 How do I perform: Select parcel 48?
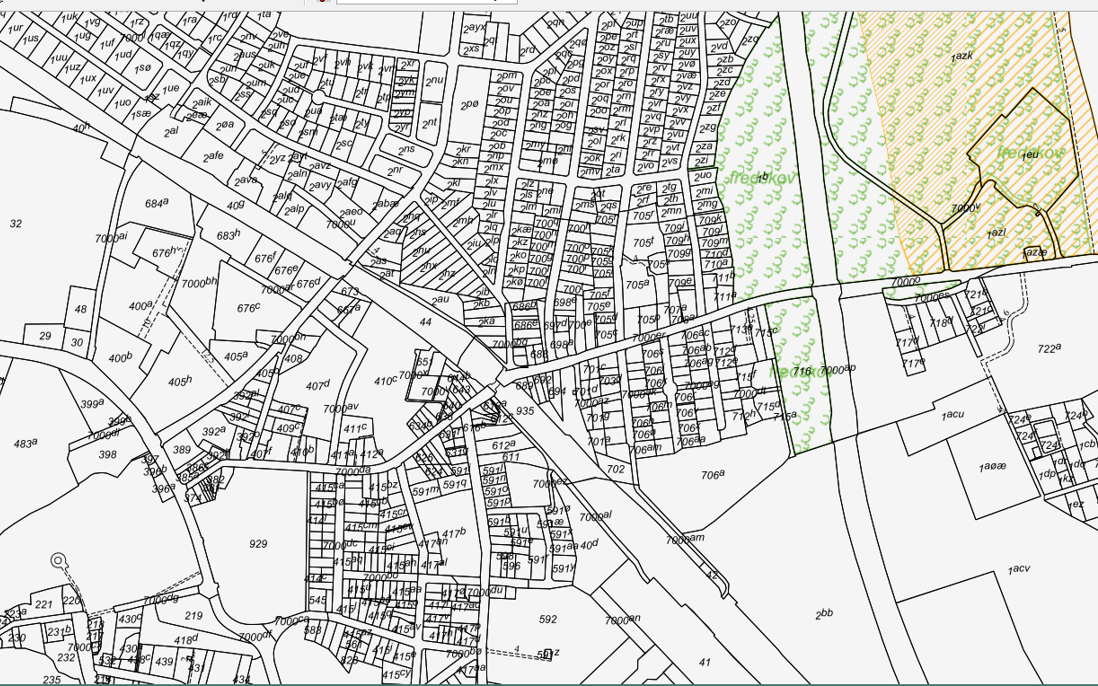80,309
